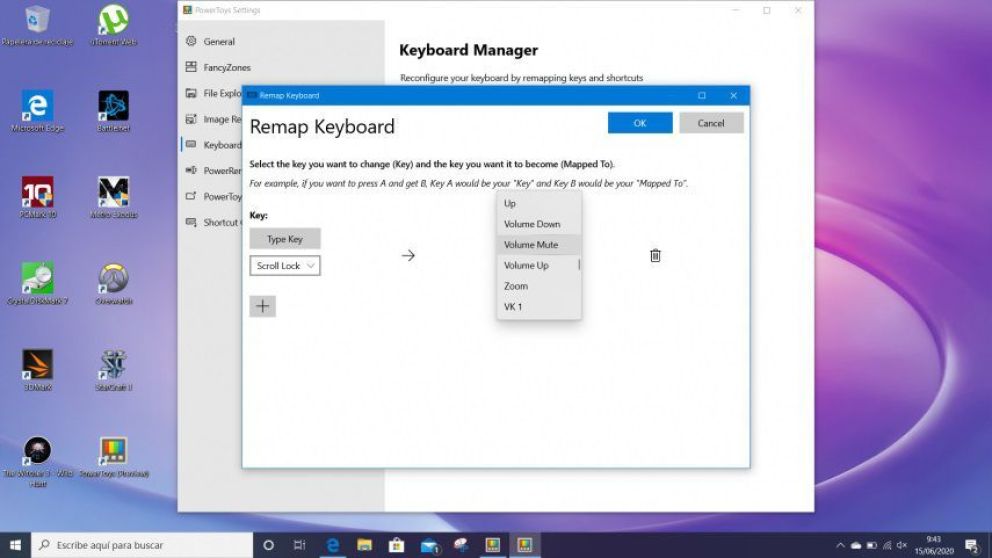Click the dropdown list scrollbar thumb

click(x=579, y=264)
